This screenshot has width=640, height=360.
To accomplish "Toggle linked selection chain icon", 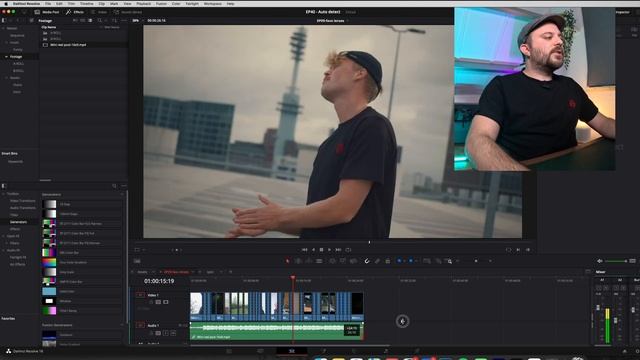I will point(377,261).
